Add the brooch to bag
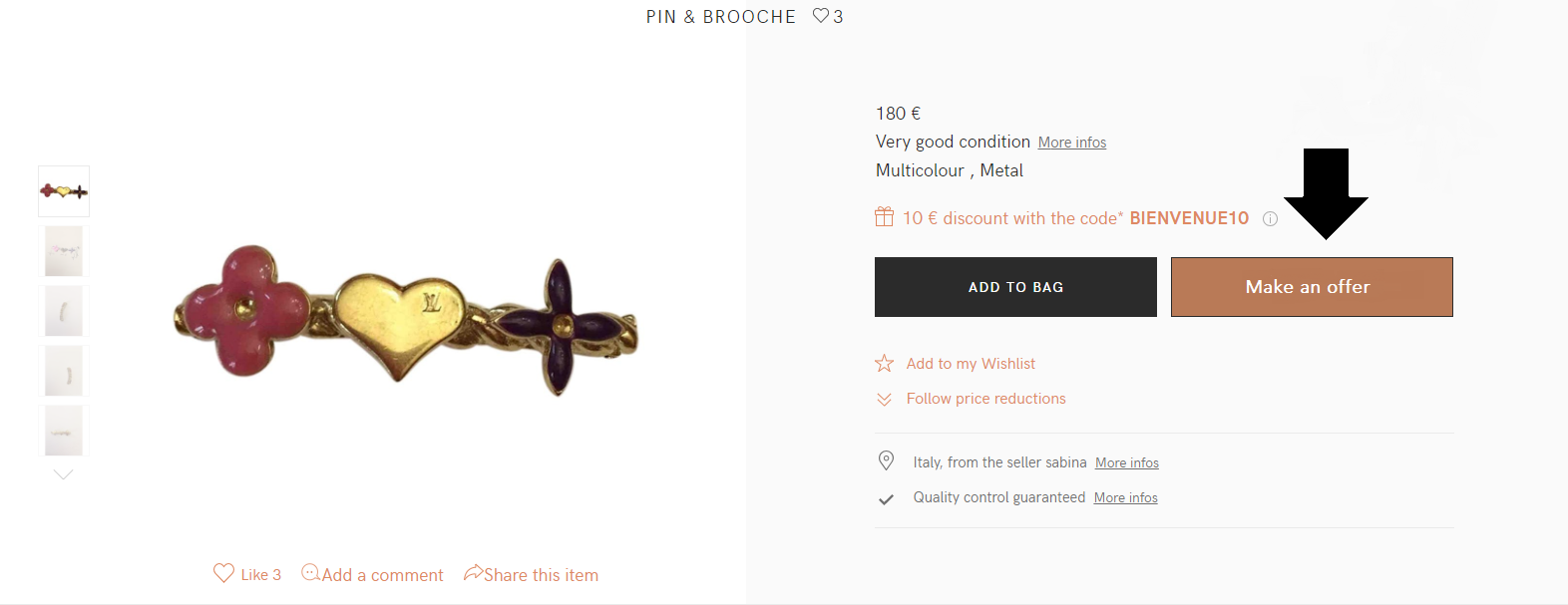The height and width of the screenshot is (605, 1568). pos(1015,287)
